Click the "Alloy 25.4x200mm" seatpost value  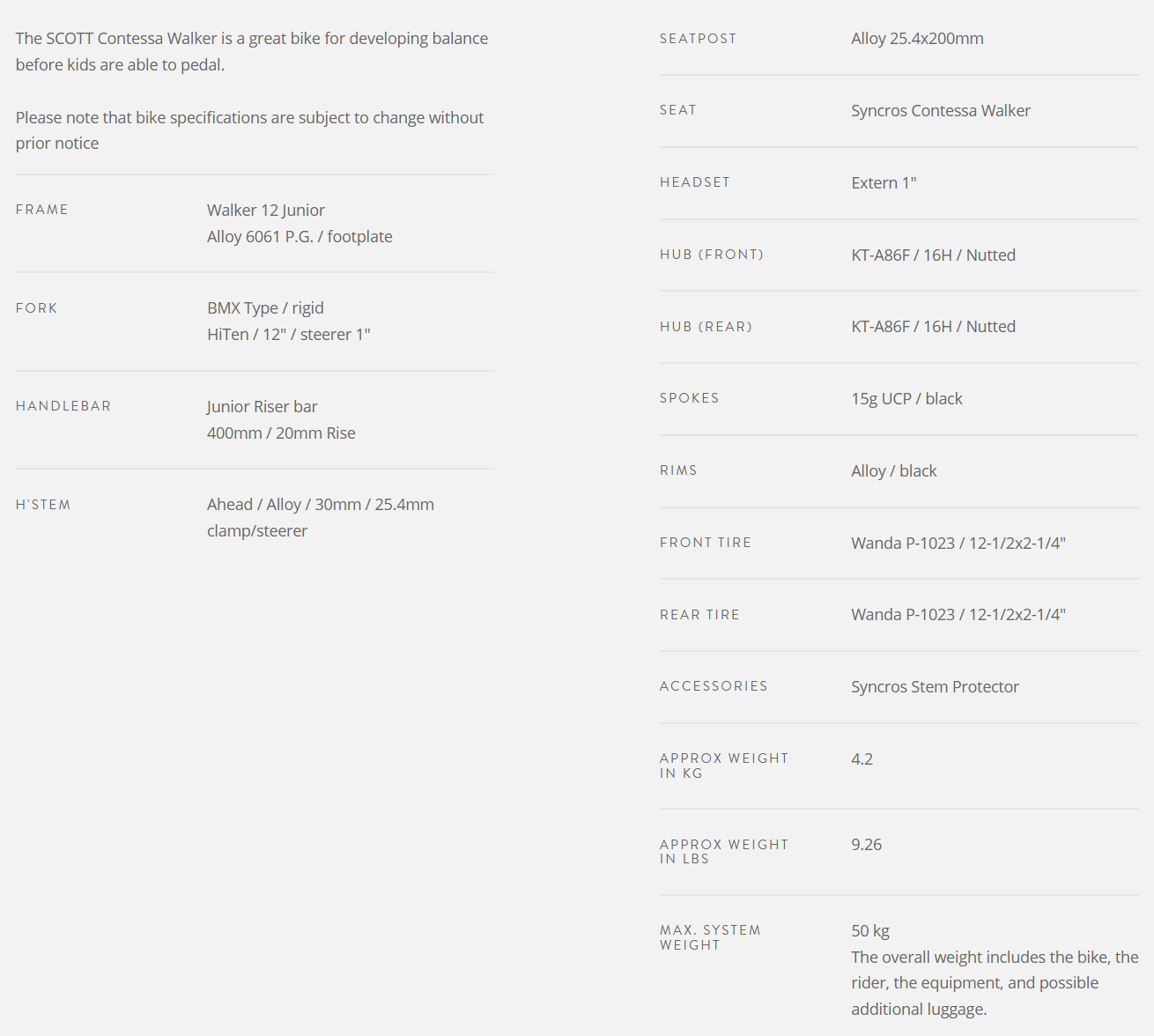pyautogui.click(x=917, y=39)
